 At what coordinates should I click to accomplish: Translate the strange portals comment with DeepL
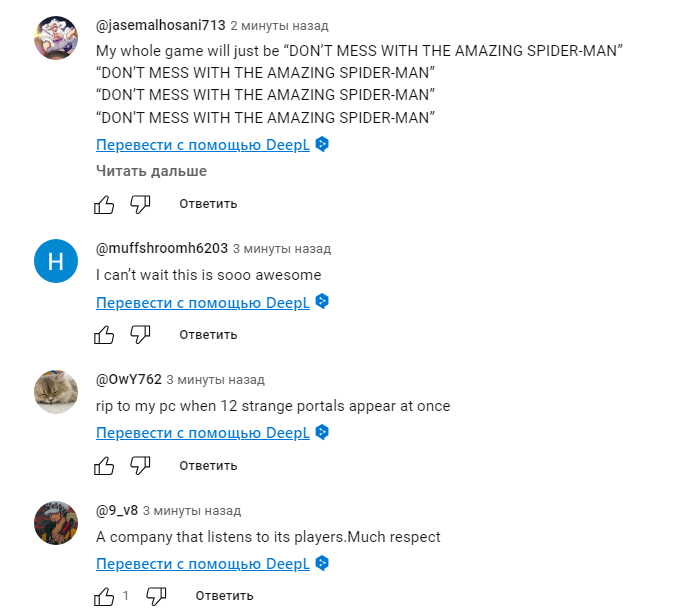(x=203, y=433)
